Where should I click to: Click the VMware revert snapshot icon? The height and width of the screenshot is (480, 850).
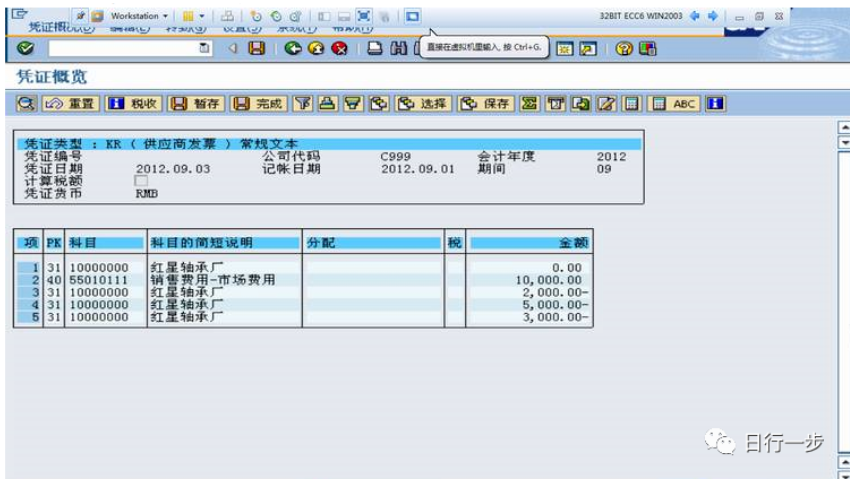[x=276, y=16]
